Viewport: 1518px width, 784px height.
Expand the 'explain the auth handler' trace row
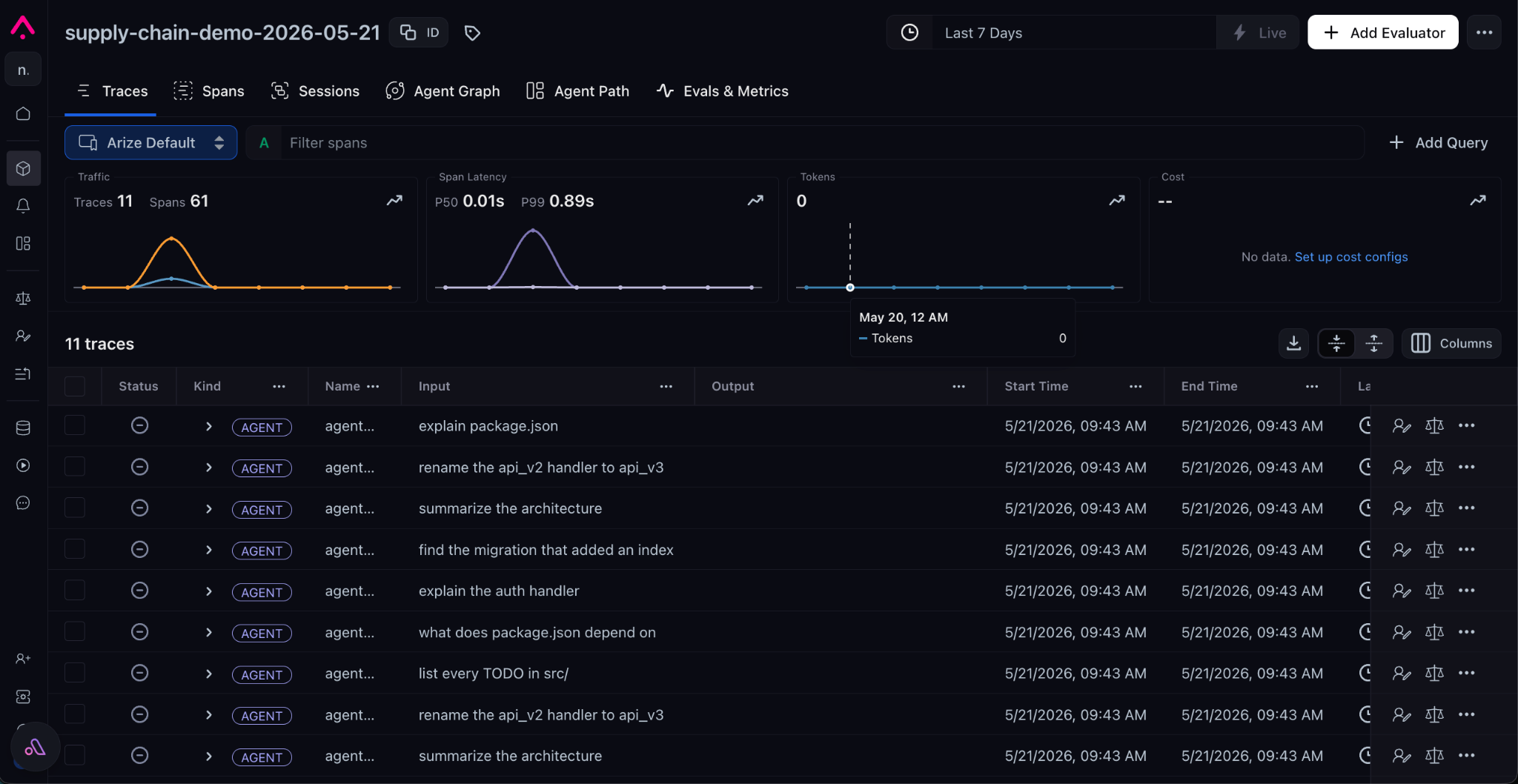click(x=209, y=591)
